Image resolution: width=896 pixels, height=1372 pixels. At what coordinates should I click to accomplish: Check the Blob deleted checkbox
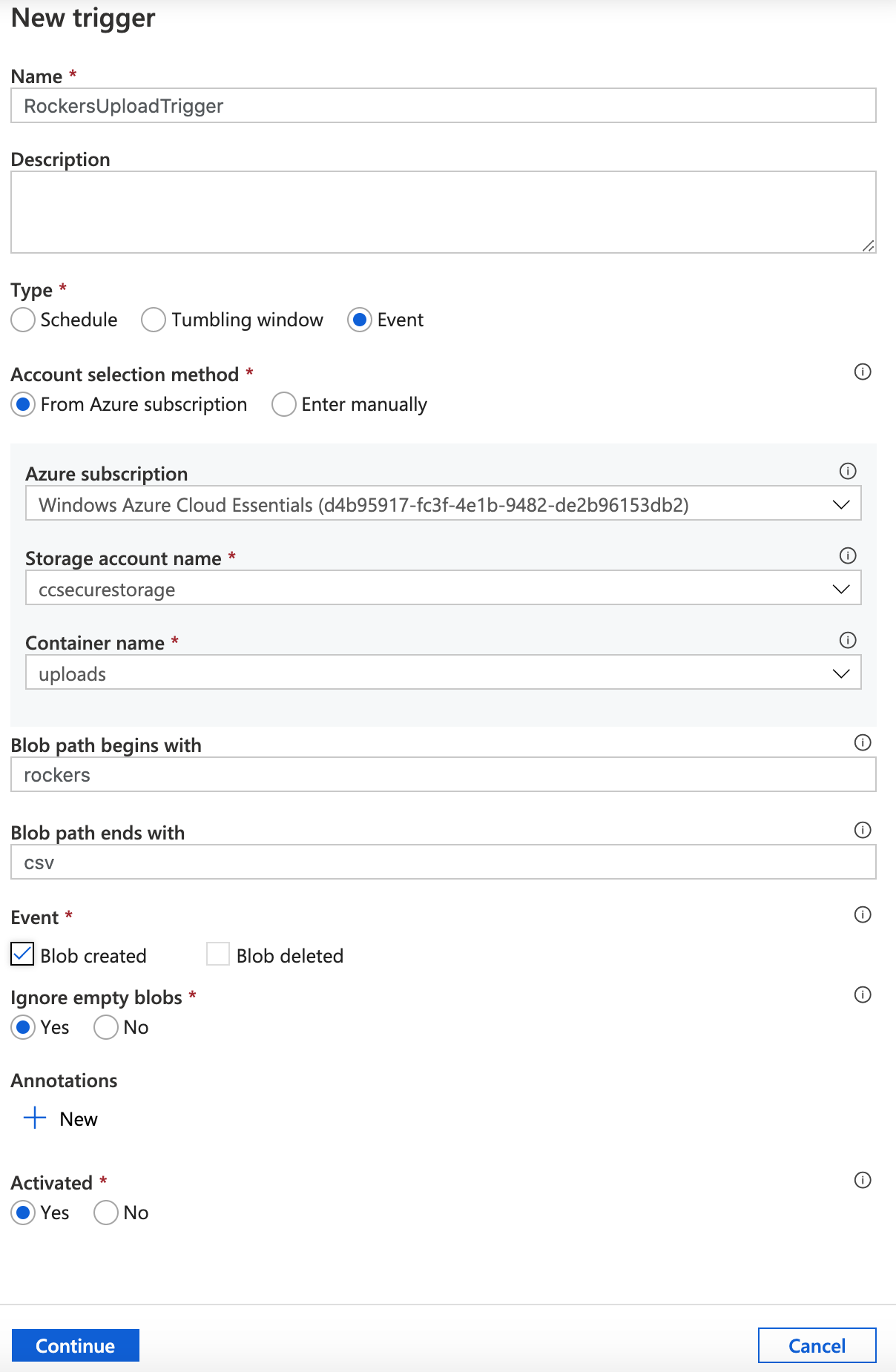tap(218, 954)
